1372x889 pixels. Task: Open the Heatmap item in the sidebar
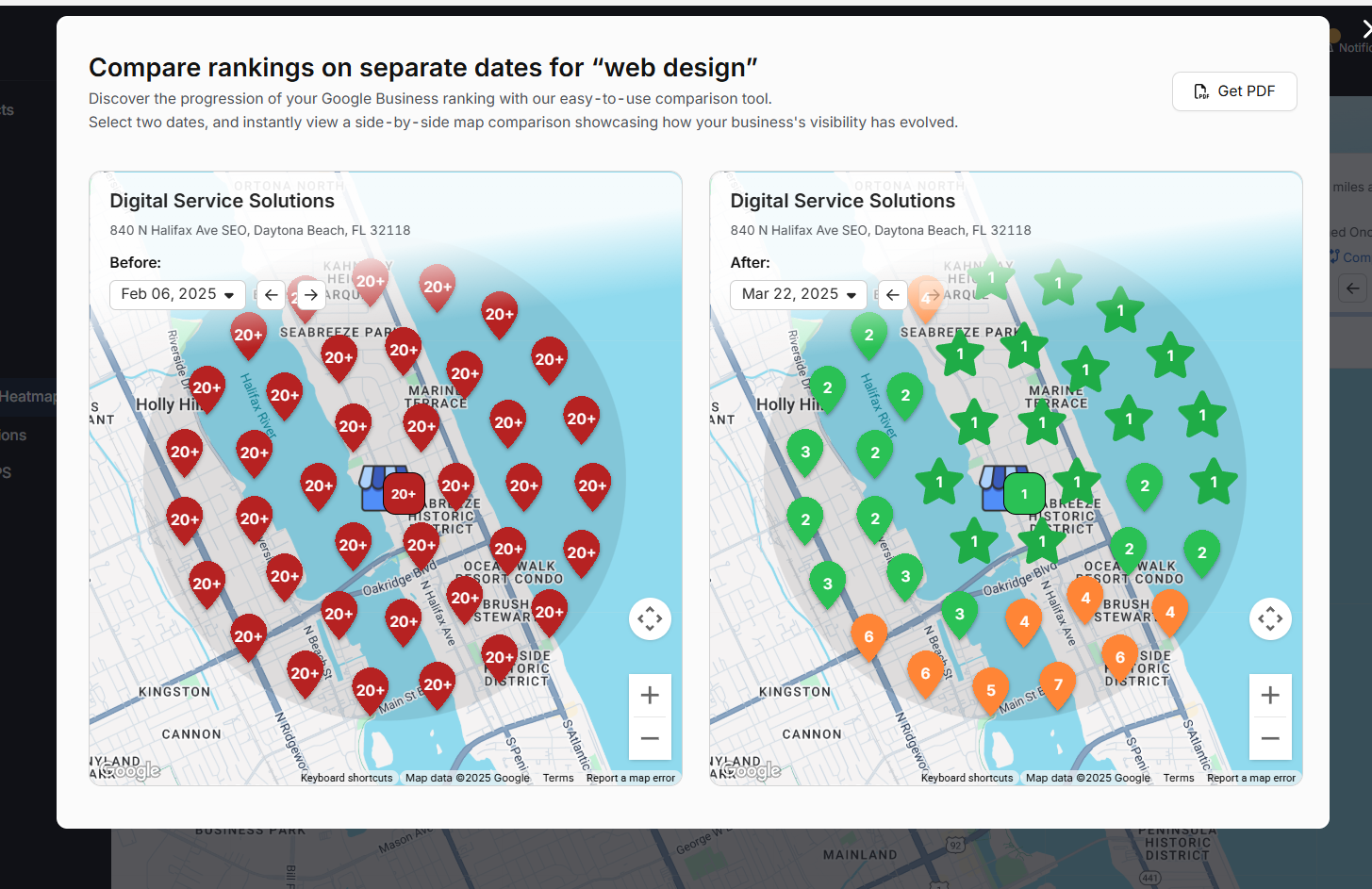[x=28, y=396]
